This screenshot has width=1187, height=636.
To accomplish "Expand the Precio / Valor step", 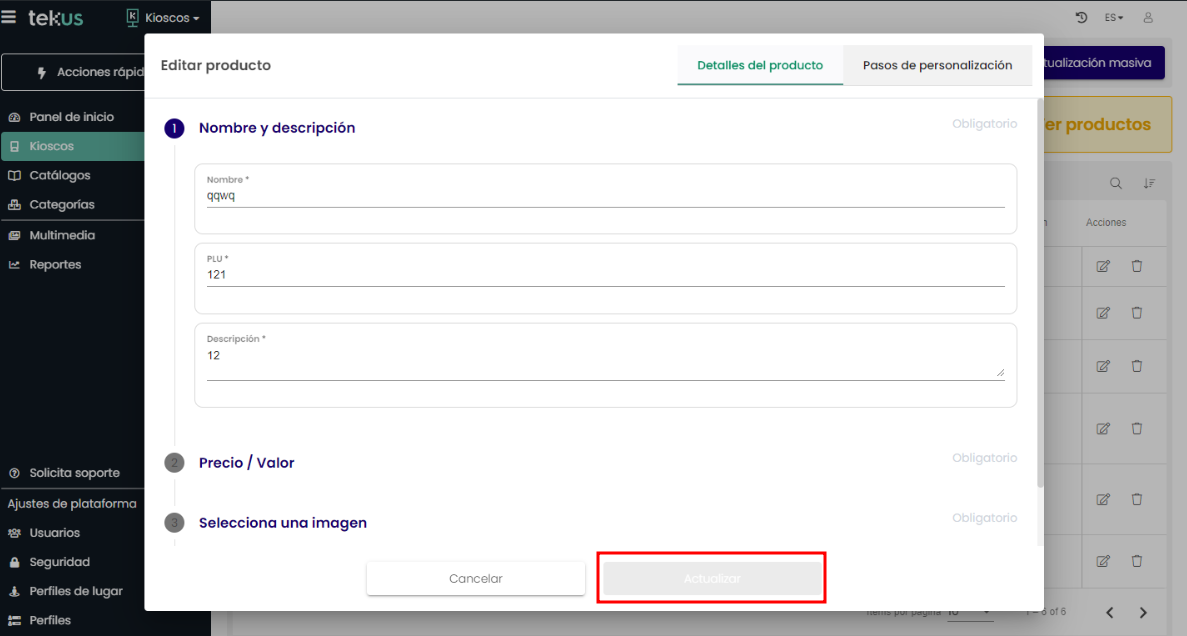I will click(246, 463).
